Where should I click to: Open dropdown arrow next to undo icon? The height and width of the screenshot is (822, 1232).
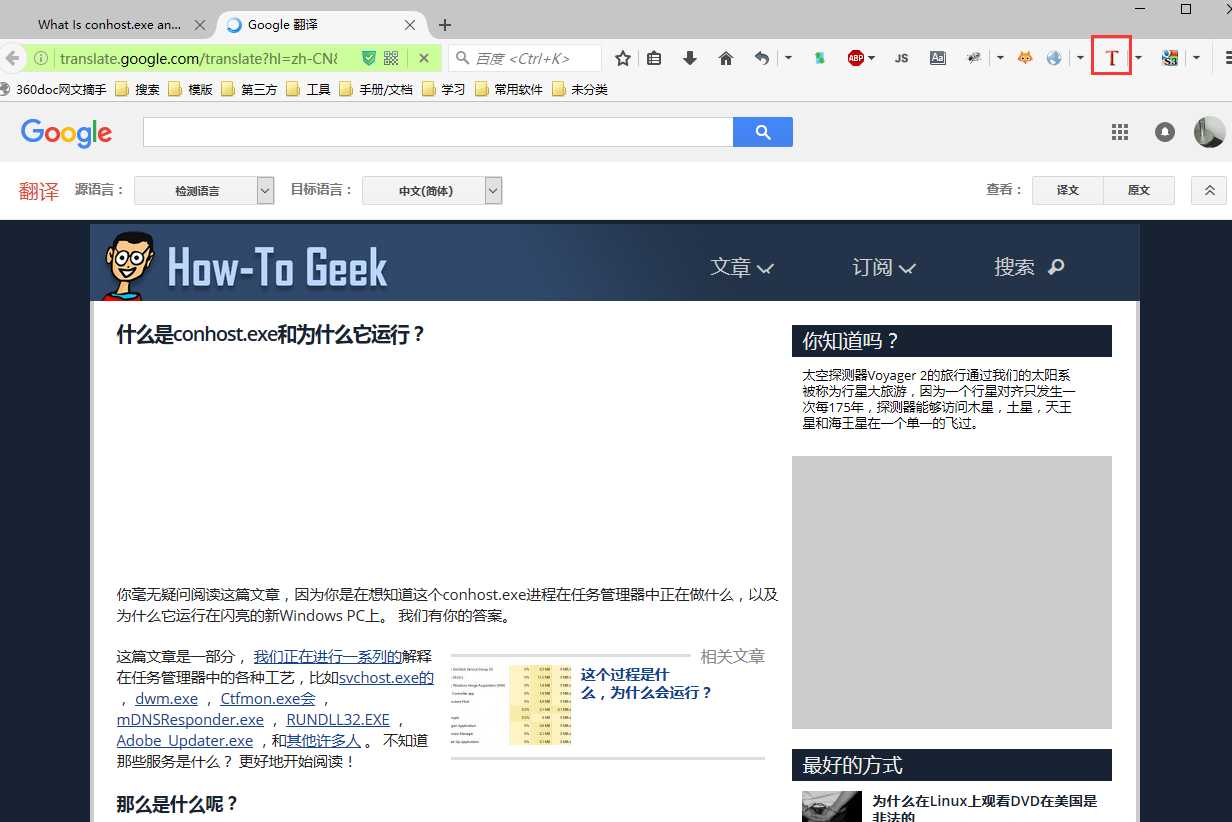(788, 58)
